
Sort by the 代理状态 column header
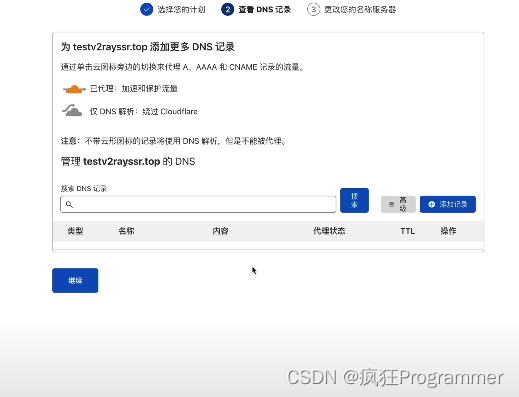(329, 231)
